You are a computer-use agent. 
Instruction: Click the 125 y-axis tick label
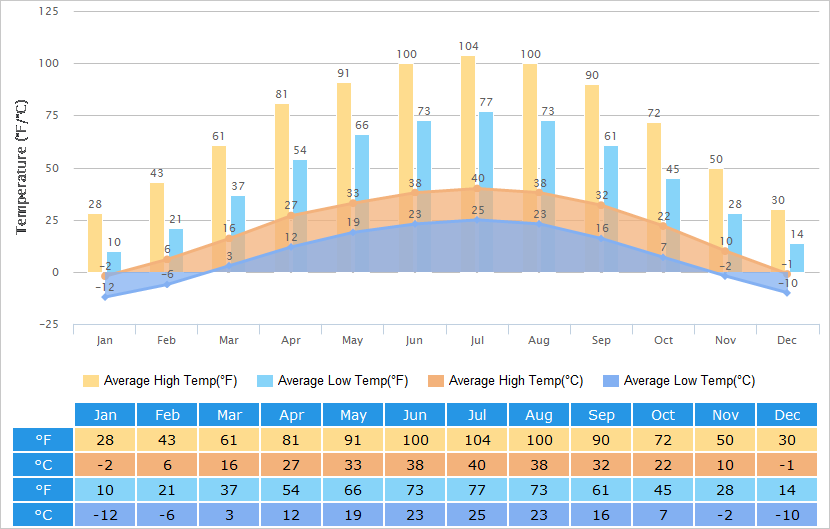click(49, 11)
